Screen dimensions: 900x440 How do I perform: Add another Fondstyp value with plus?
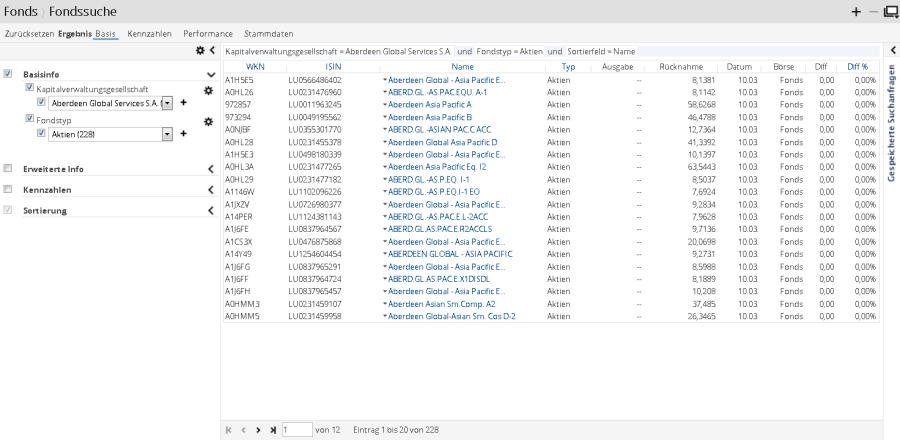pyautogui.click(x=183, y=133)
